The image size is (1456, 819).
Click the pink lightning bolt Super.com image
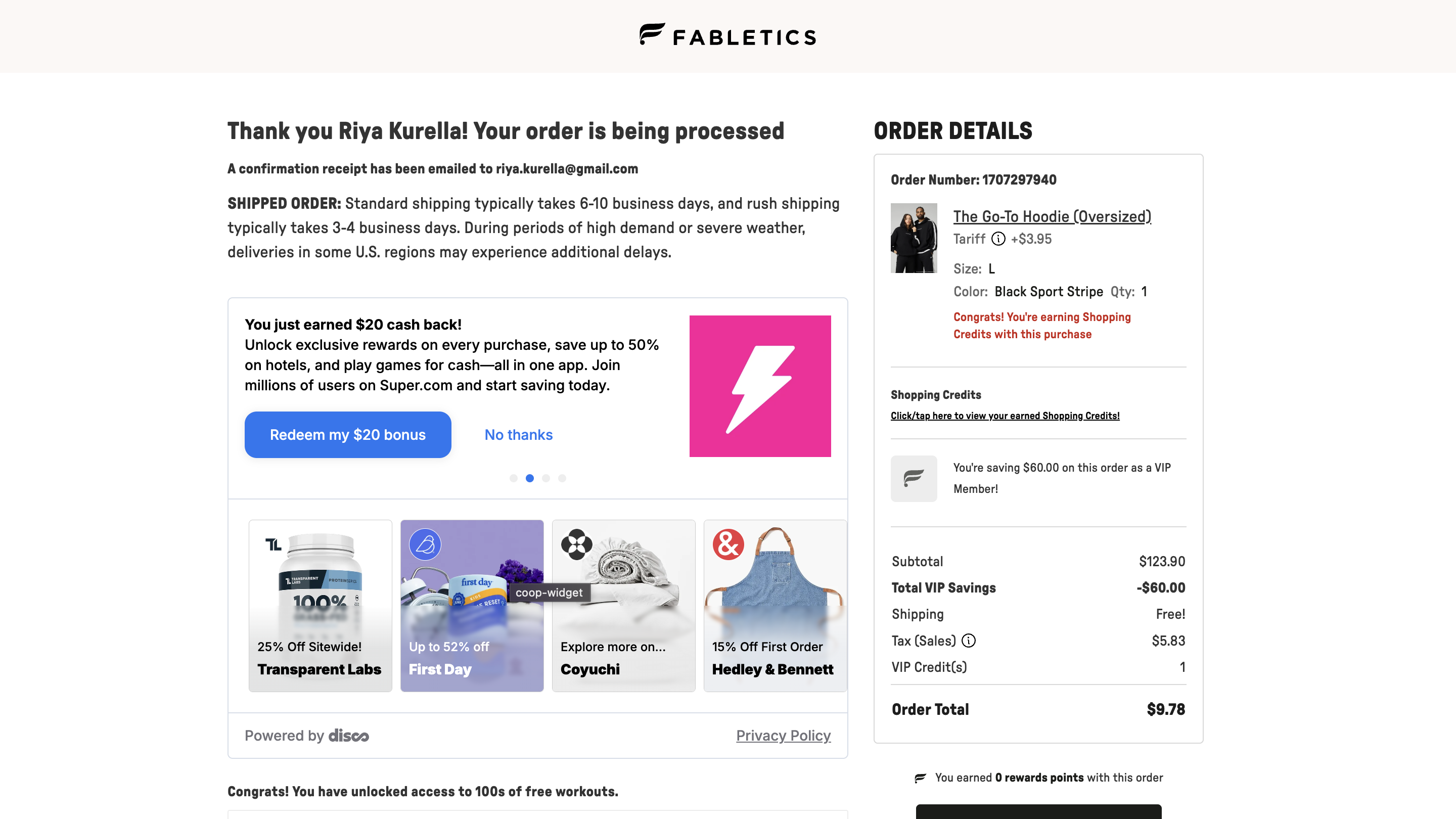tap(760, 386)
